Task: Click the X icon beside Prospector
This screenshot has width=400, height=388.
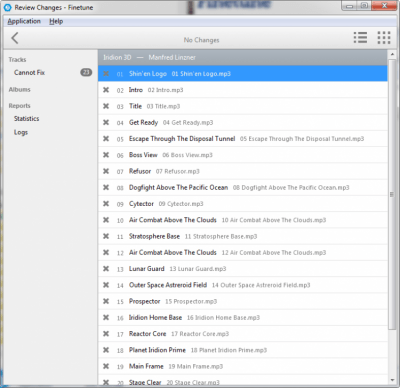Action: (106, 301)
